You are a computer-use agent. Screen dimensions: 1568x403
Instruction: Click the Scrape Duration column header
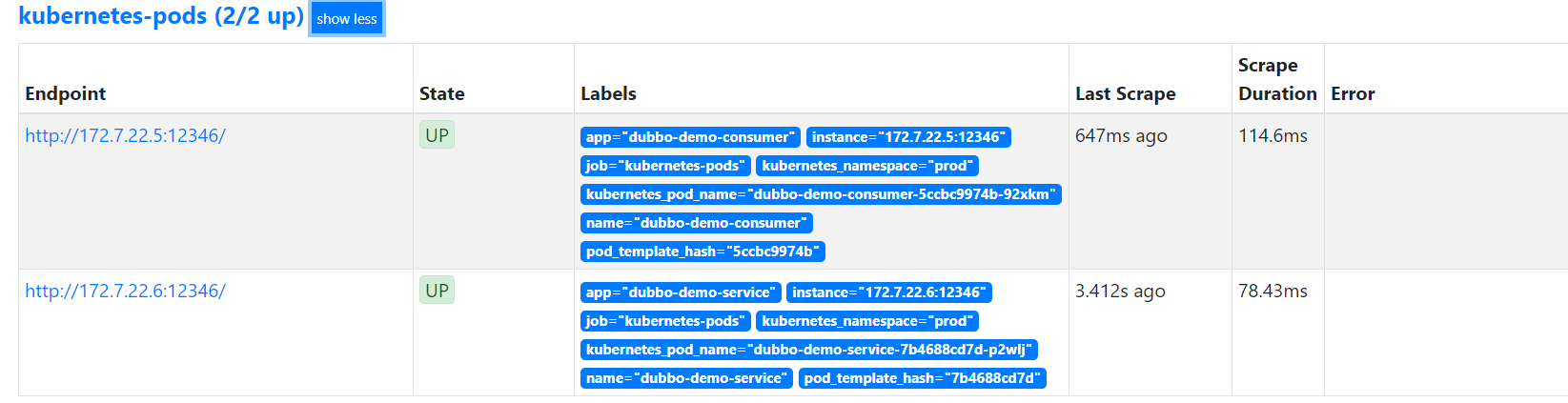1277,79
